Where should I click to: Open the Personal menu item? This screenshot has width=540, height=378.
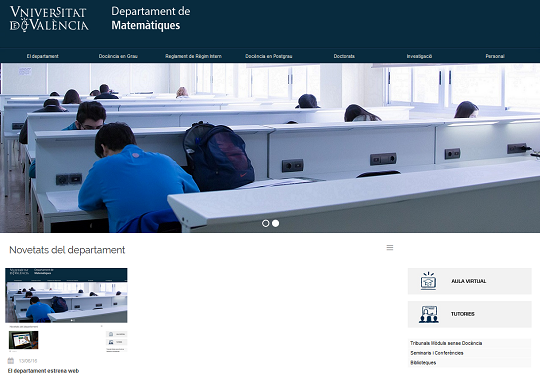tap(495, 56)
